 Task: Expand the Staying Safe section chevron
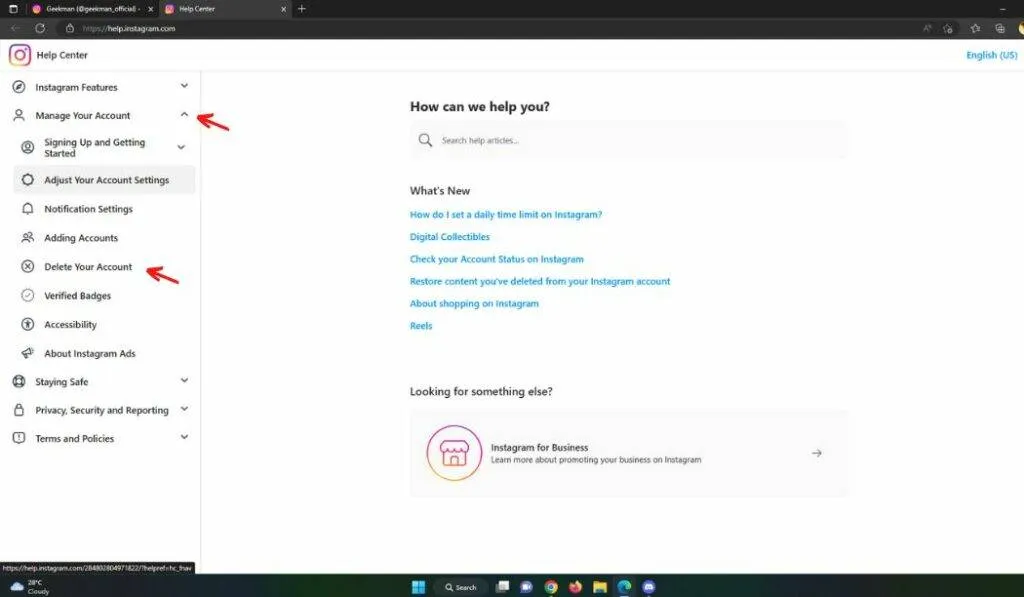pyautogui.click(x=184, y=380)
